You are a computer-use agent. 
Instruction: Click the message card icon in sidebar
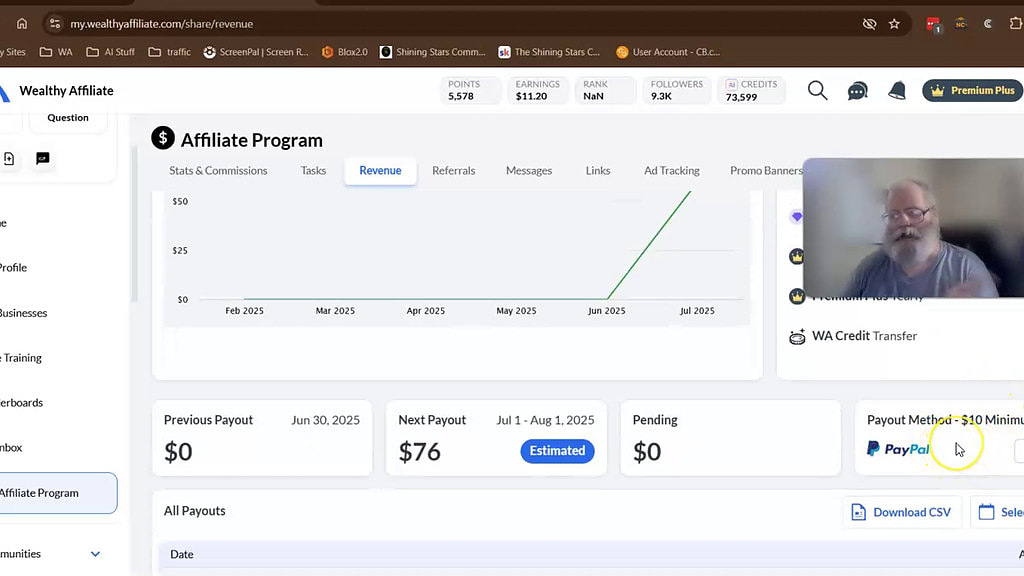pos(42,159)
